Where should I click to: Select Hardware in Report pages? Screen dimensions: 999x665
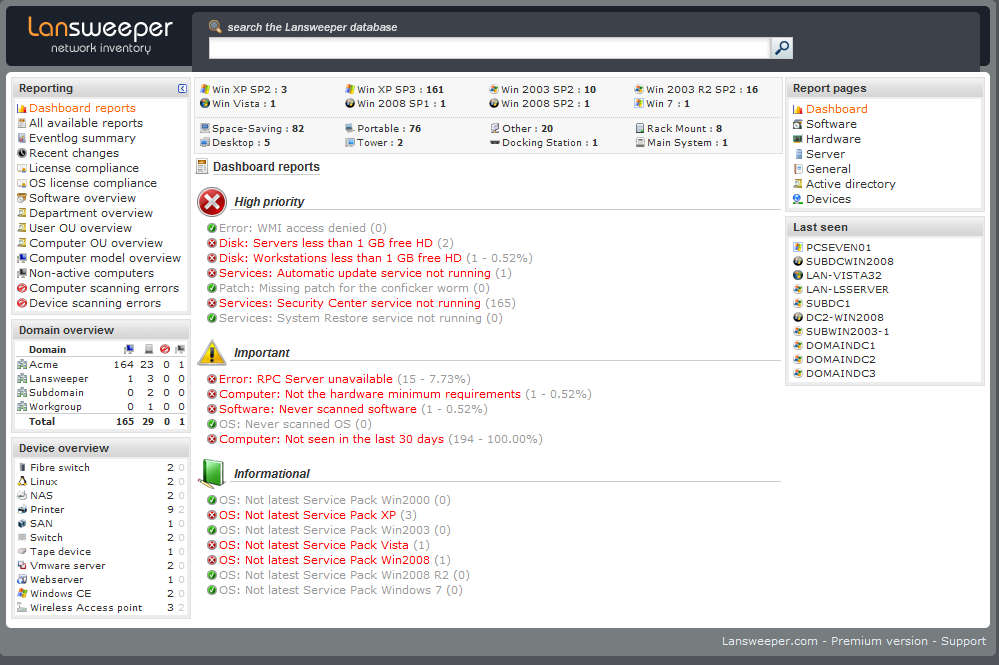click(x=833, y=139)
